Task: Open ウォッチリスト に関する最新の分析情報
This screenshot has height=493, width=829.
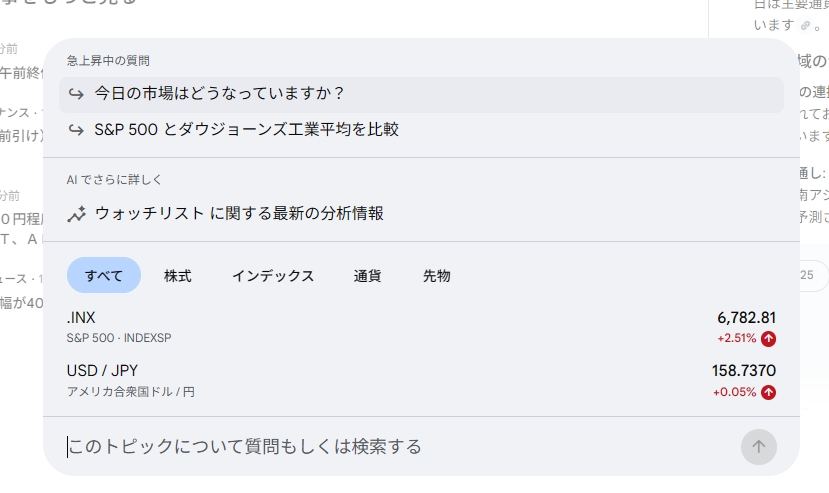Action: (239, 214)
